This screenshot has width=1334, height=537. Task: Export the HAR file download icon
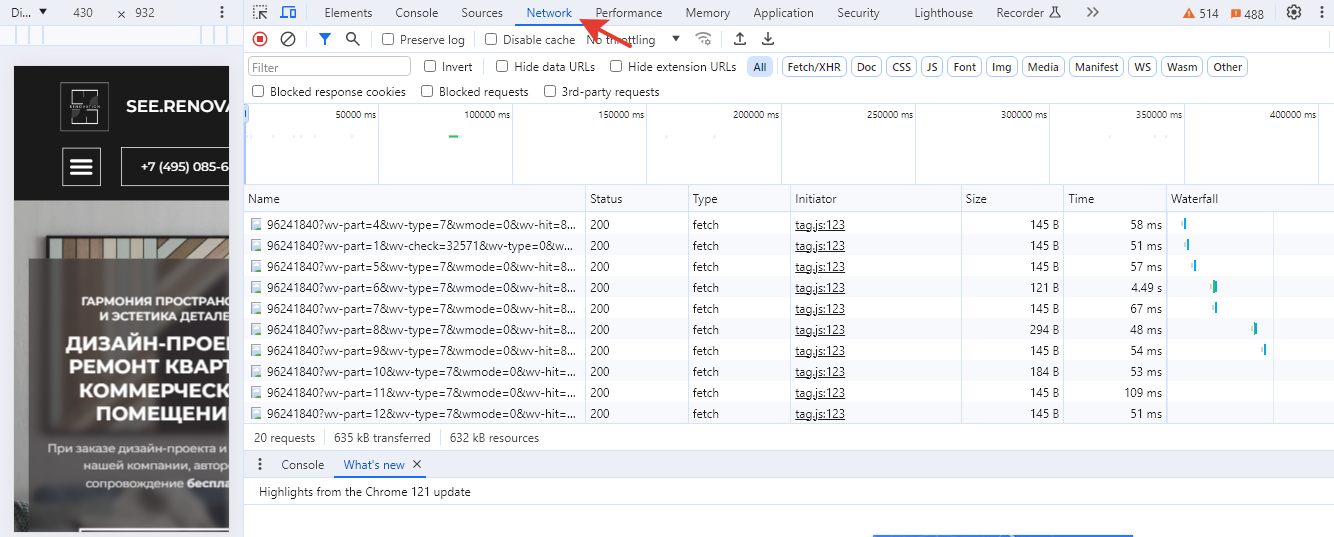point(768,39)
